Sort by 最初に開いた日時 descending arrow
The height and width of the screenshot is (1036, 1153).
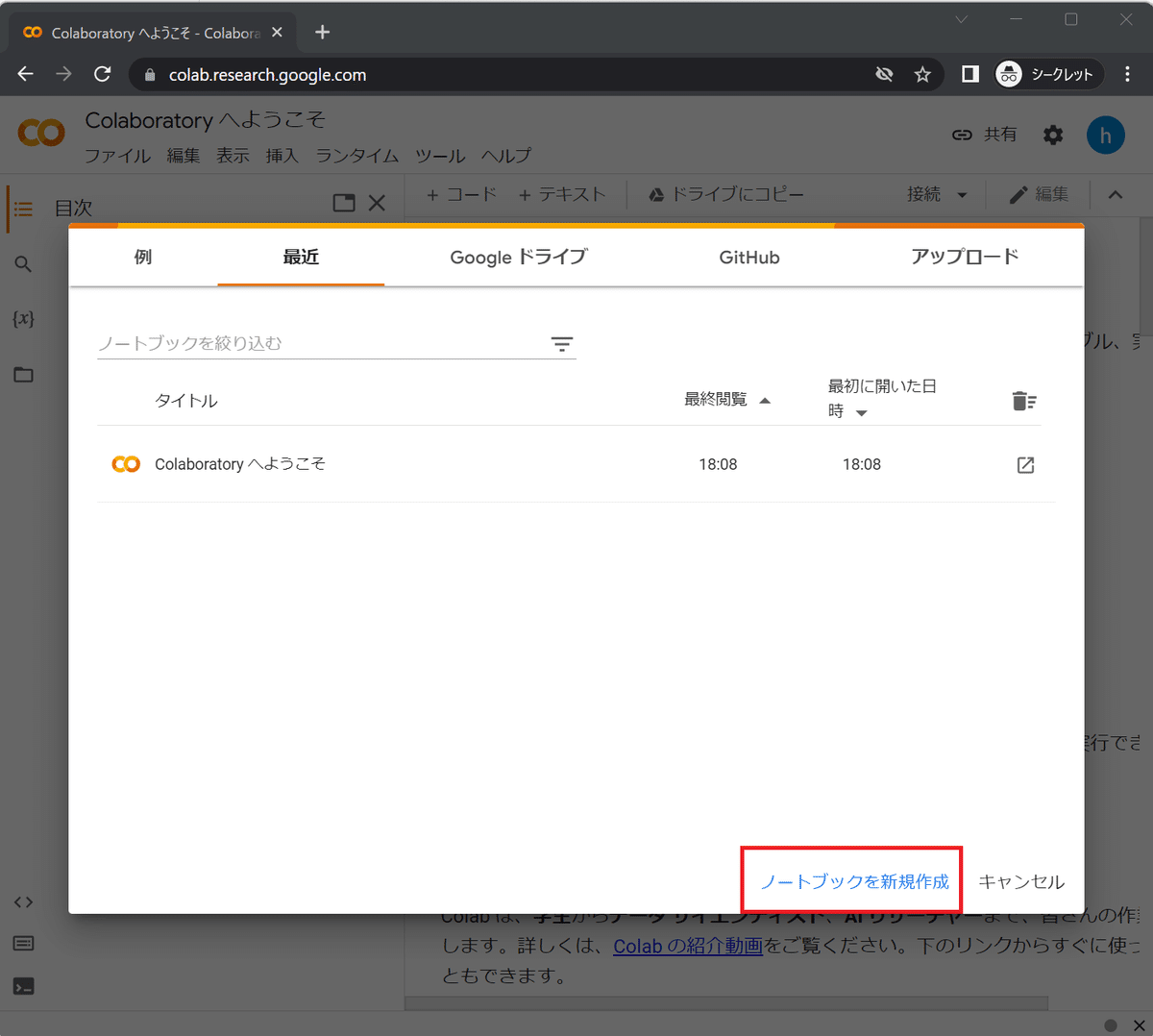pyautogui.click(x=862, y=413)
